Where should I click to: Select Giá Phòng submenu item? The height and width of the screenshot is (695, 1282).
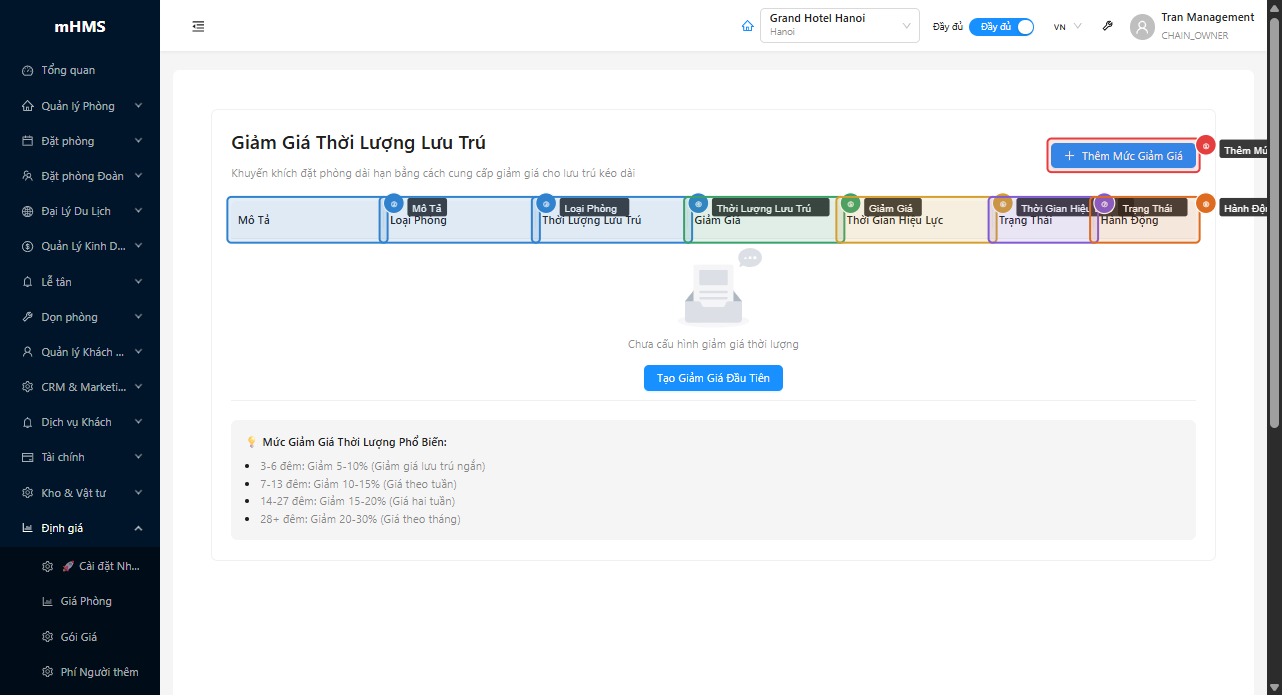click(86, 601)
